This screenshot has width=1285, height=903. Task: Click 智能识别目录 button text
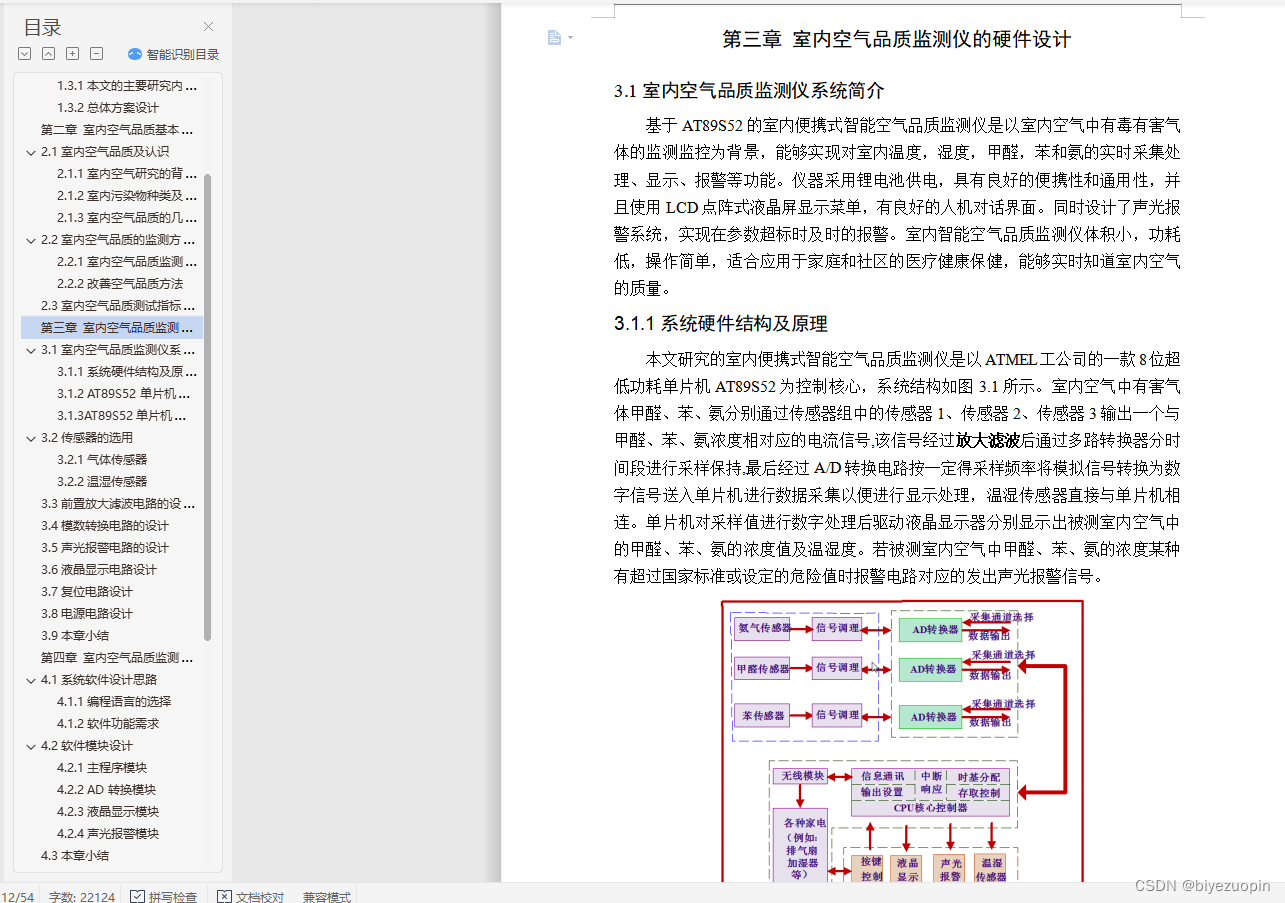(x=183, y=55)
